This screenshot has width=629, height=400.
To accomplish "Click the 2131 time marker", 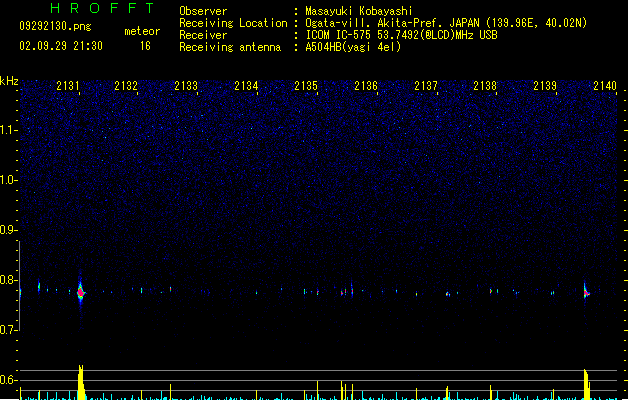I will tap(68, 86).
